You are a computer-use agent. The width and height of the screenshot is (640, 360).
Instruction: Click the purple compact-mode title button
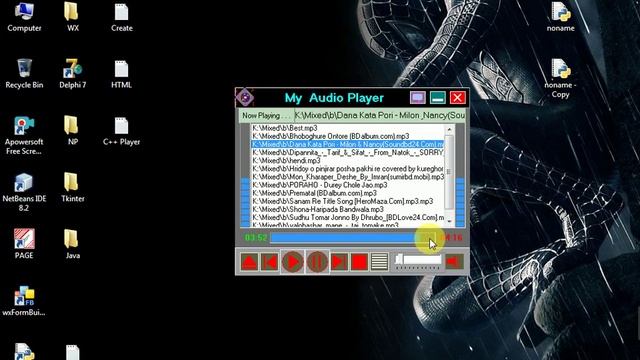[418, 98]
